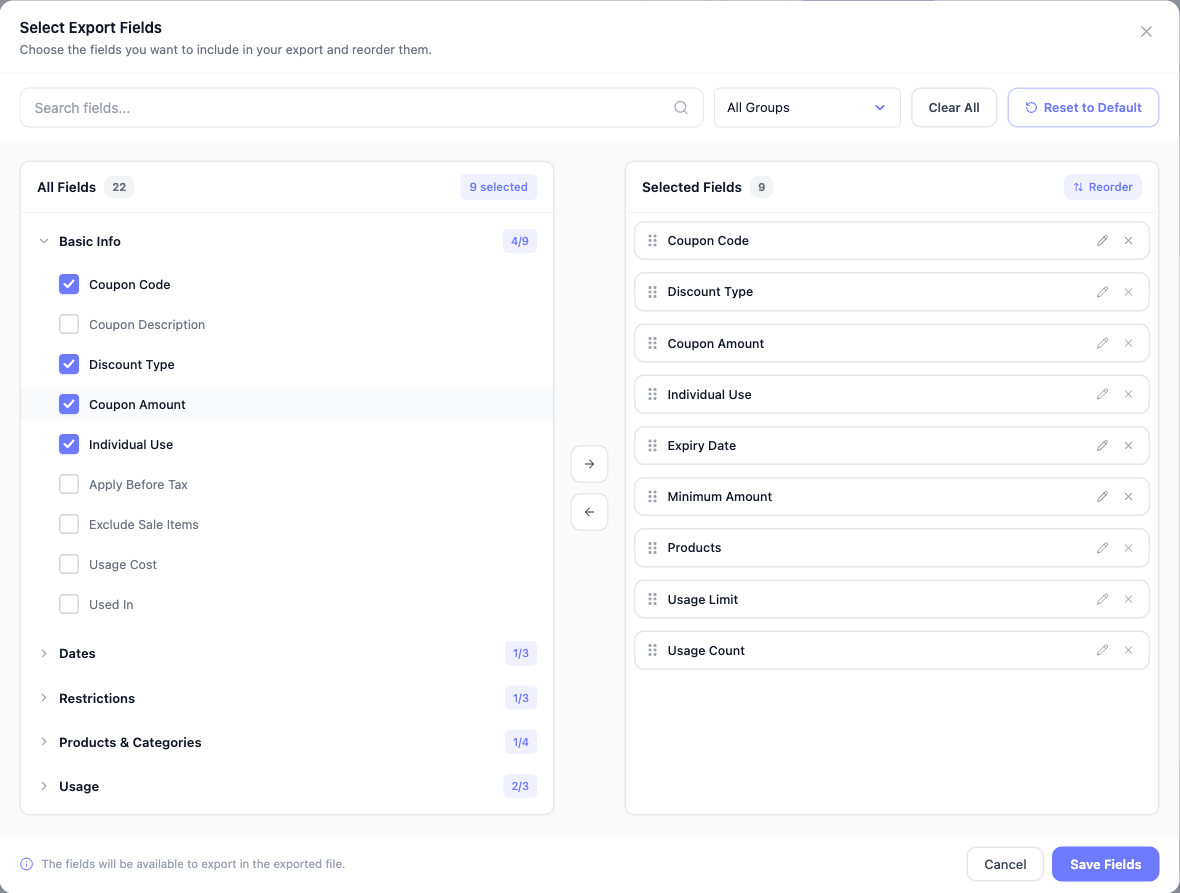This screenshot has width=1180, height=893.
Task: Edit the Usage Count selected field
Action: pyautogui.click(x=1102, y=650)
